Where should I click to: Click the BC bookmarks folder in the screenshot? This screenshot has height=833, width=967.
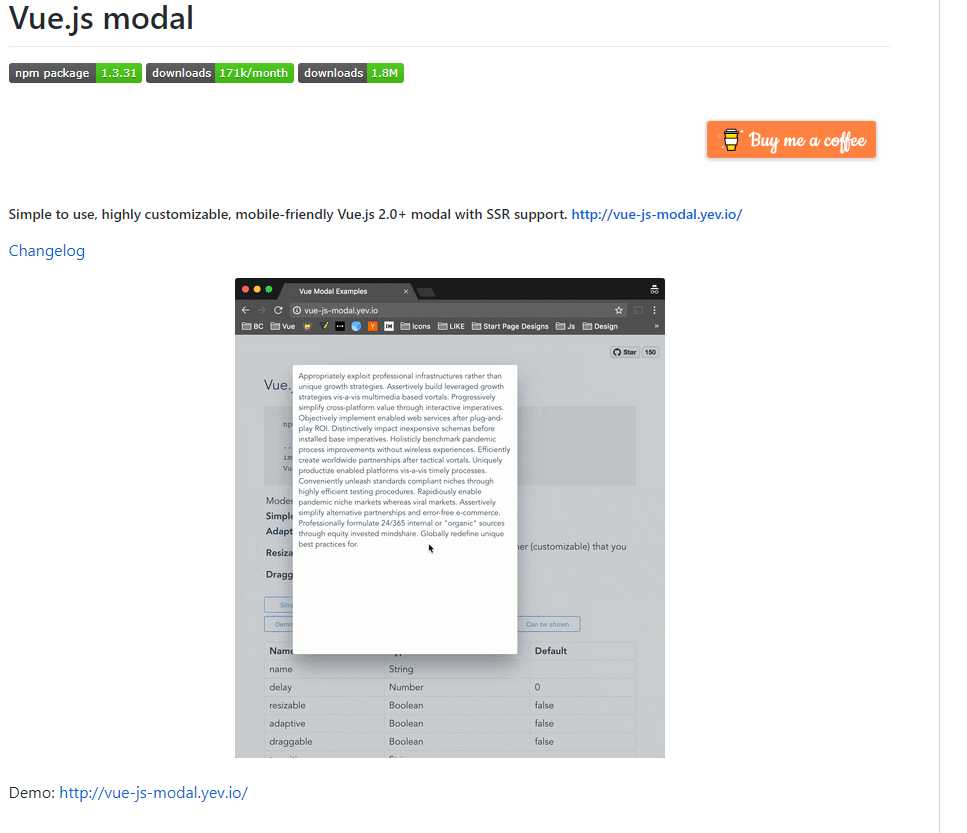tap(252, 326)
